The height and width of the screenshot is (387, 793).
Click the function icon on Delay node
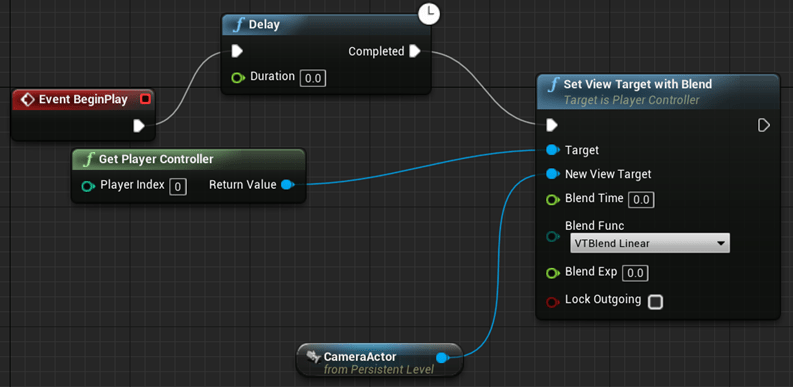[239, 25]
